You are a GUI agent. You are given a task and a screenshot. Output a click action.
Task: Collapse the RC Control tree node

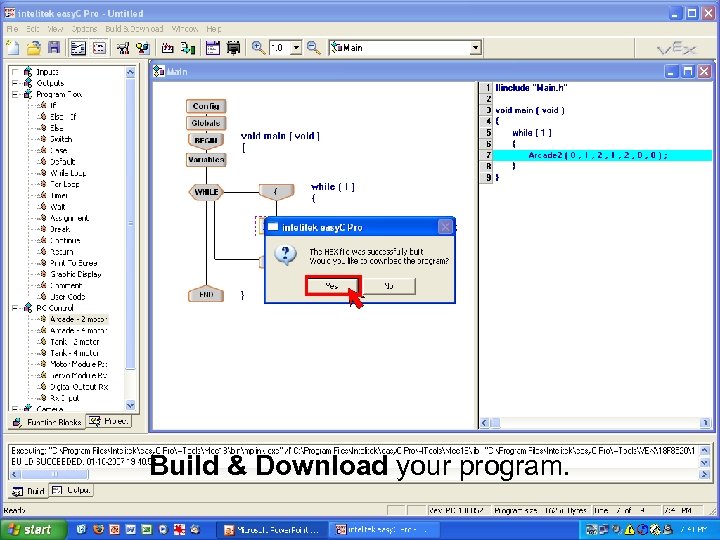16,308
